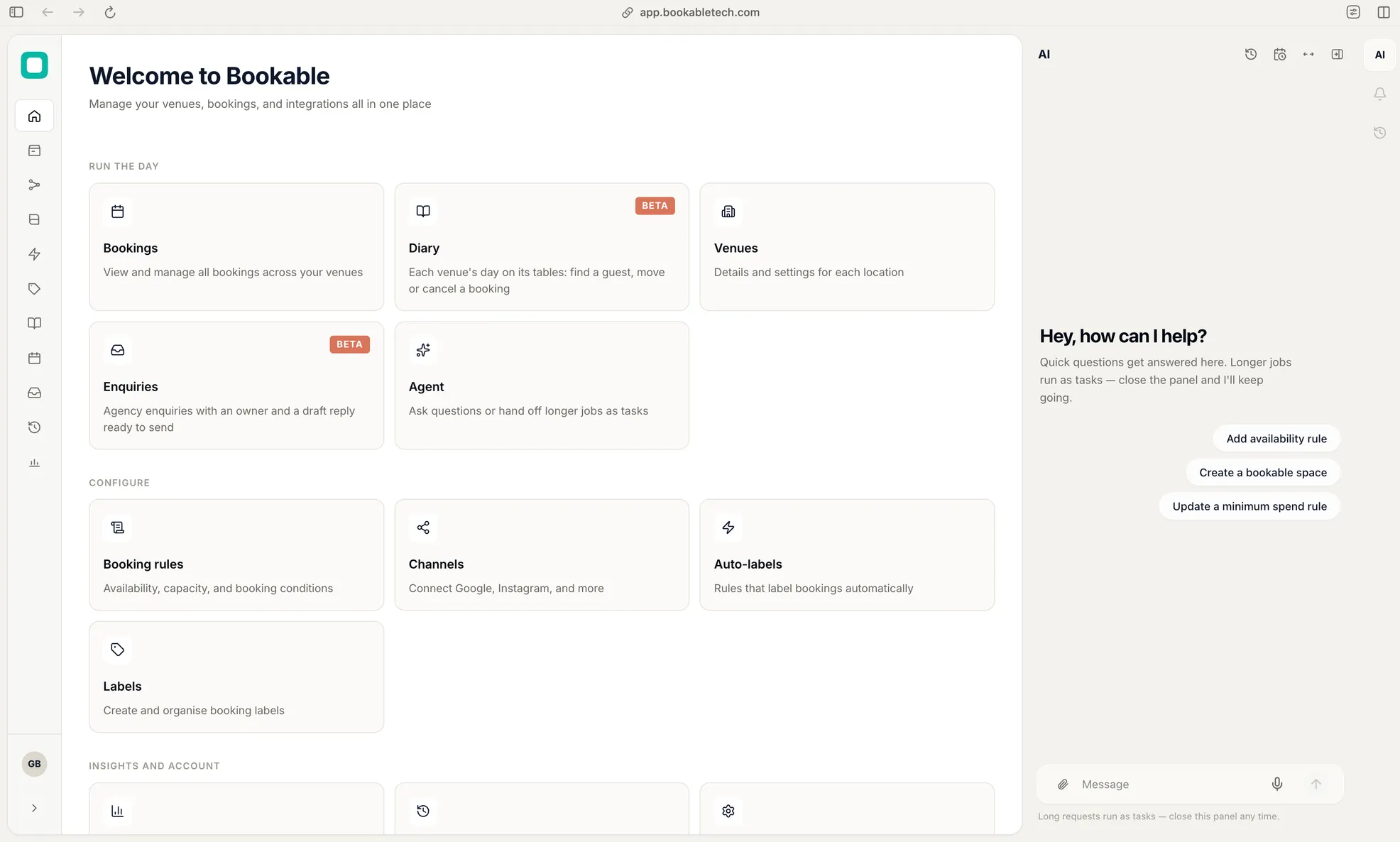Open the Auto-labels card
This screenshot has height=842, width=1400.
(847, 555)
